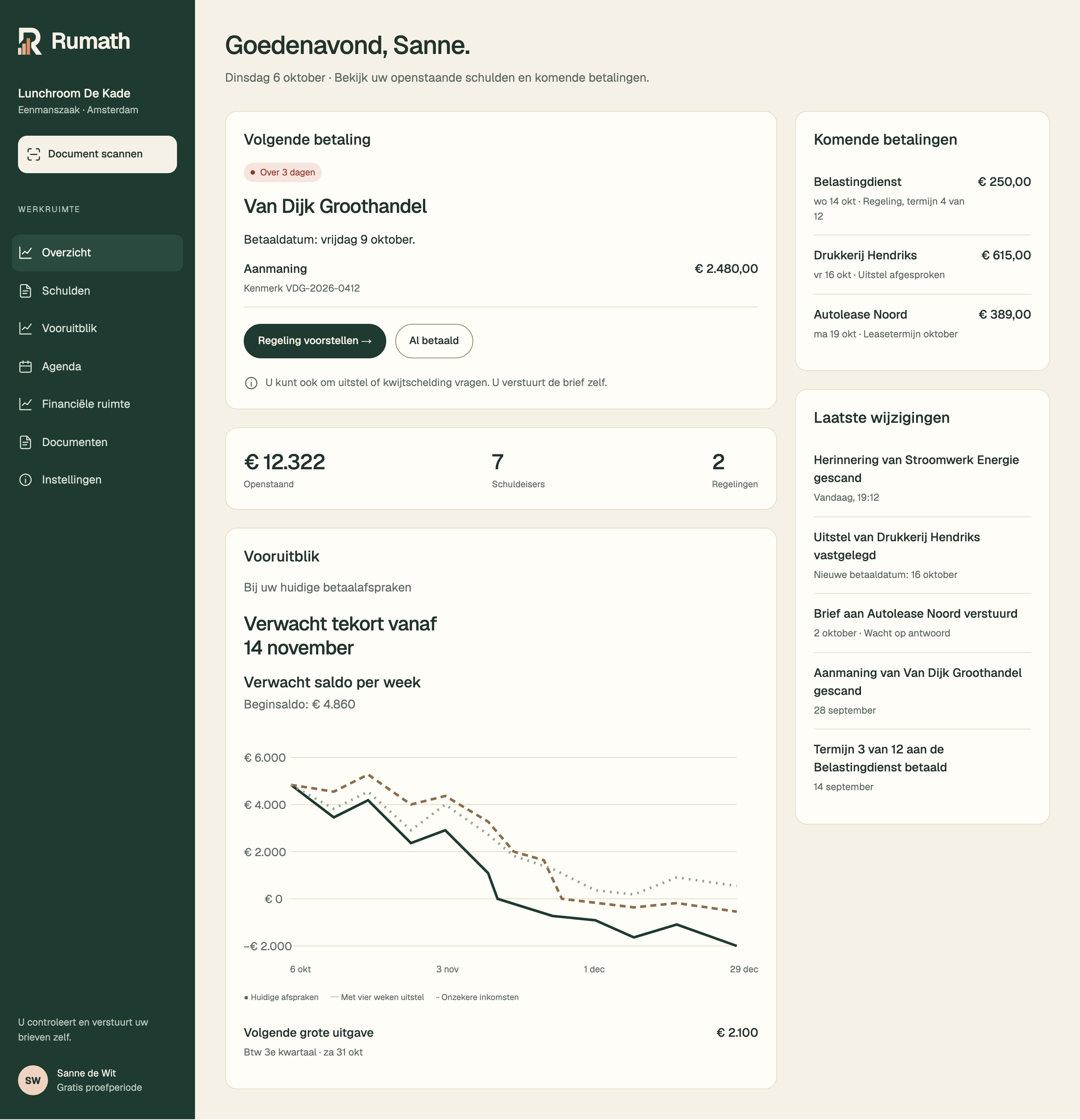Click the info icon beside uitstel hint
Image resolution: width=1080 pixels, height=1120 pixels.
pos(251,383)
